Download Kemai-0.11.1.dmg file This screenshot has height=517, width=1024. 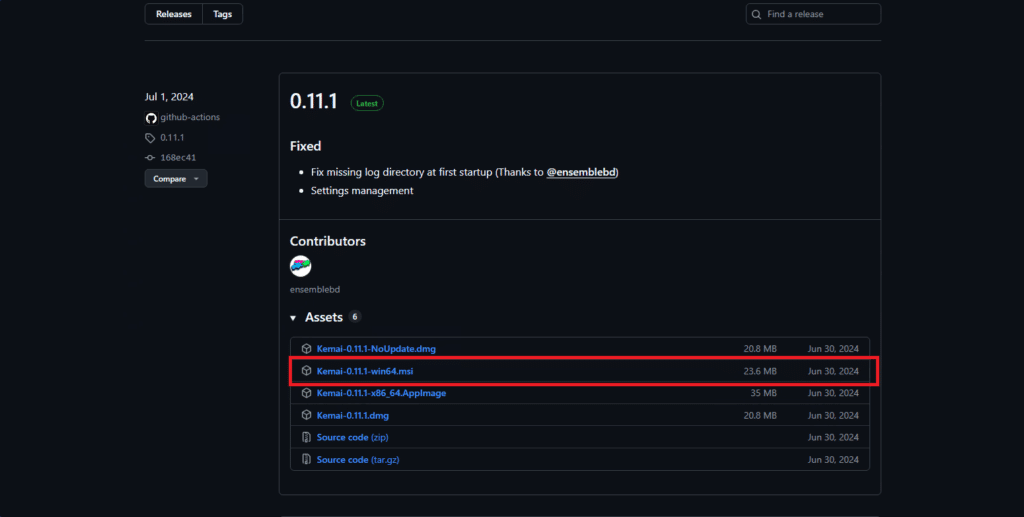352,415
